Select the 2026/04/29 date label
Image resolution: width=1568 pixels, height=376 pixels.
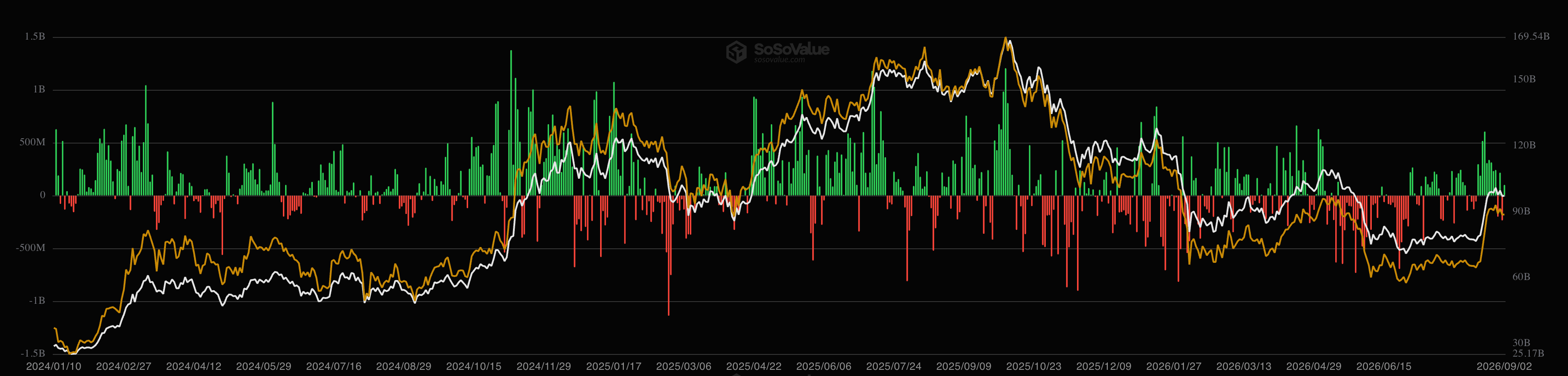(x=1314, y=366)
